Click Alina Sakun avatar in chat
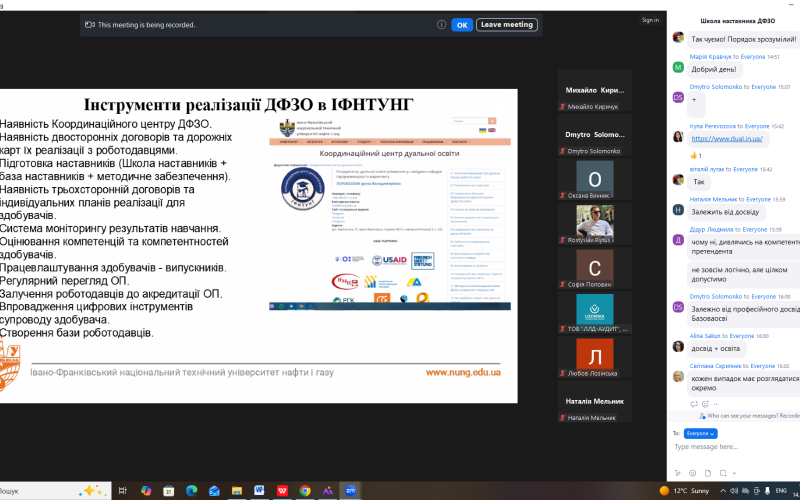 point(678,346)
